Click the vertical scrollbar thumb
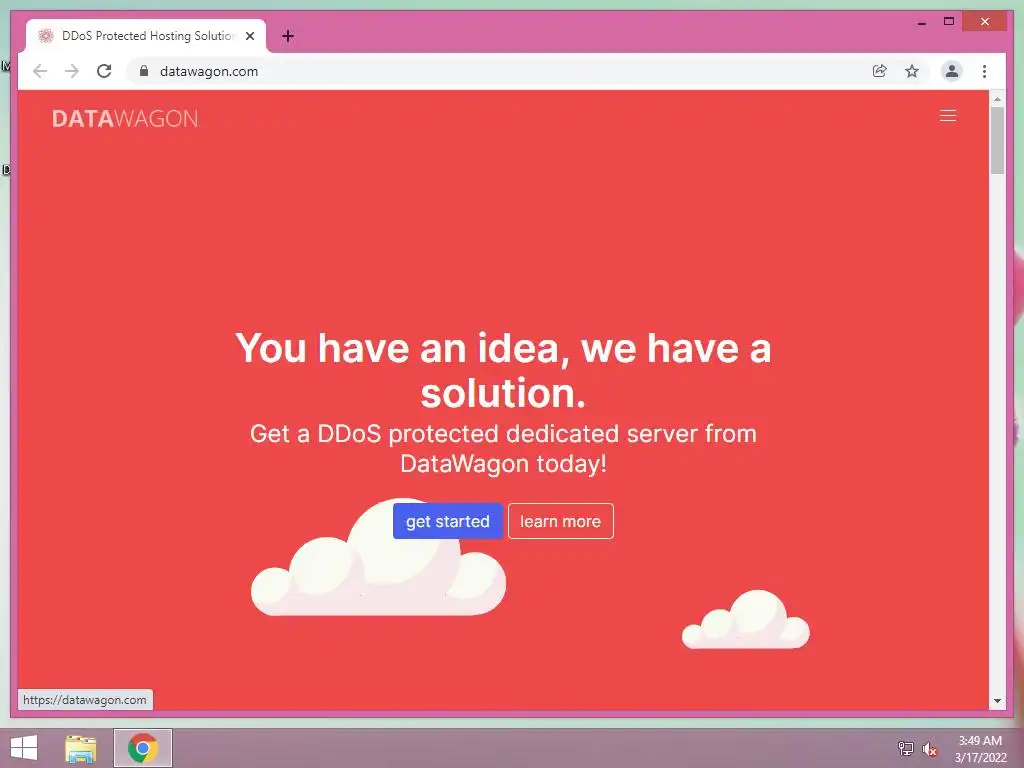1024x768 pixels. pos(997,140)
